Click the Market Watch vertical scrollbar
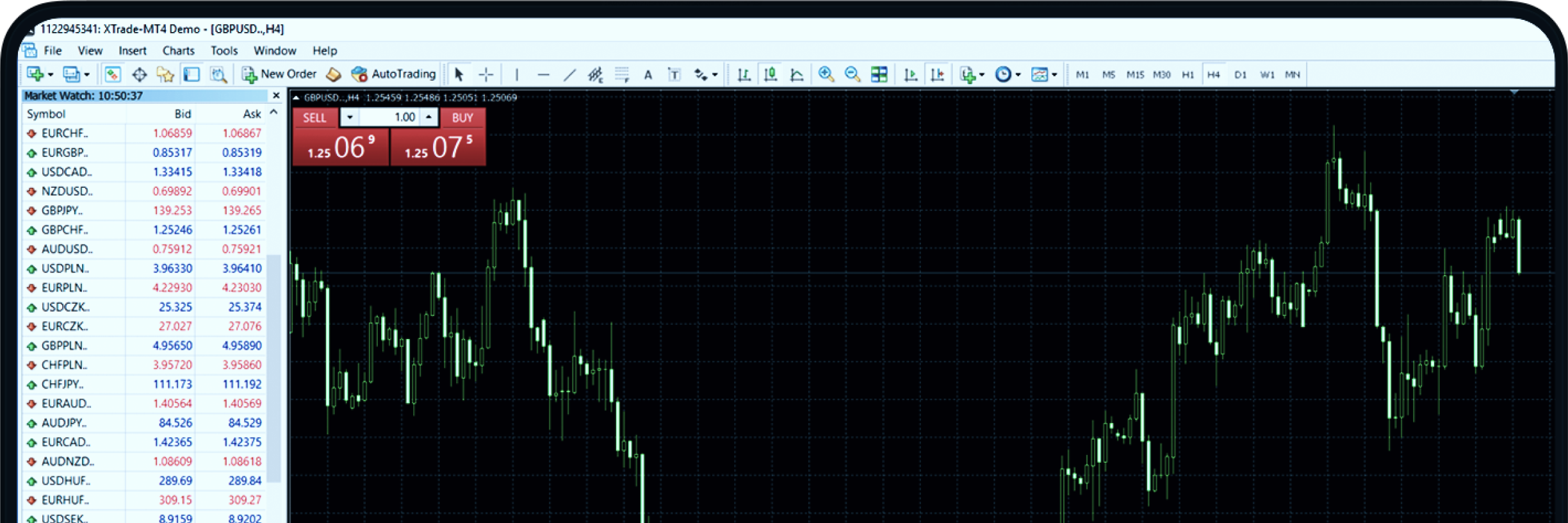Image resolution: width=1568 pixels, height=523 pixels. coord(274,365)
